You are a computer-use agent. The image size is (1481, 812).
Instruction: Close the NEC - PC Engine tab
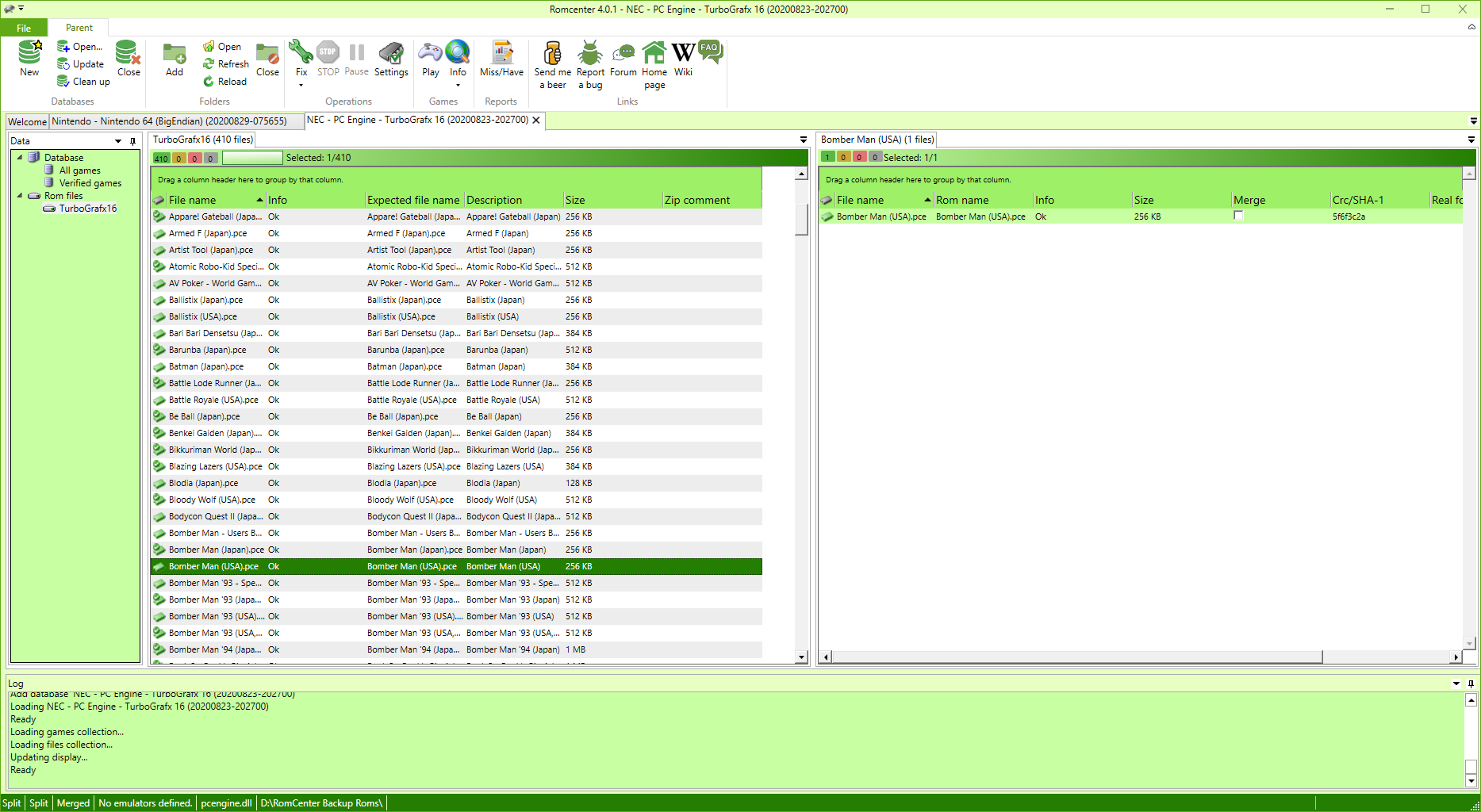(536, 121)
